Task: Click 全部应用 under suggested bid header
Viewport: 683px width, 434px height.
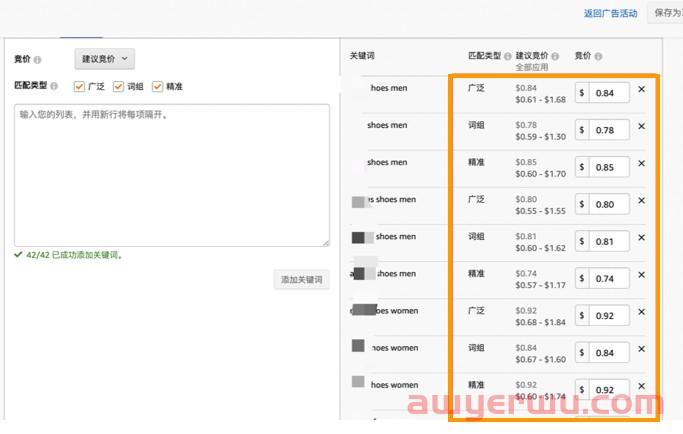Action: [531, 67]
